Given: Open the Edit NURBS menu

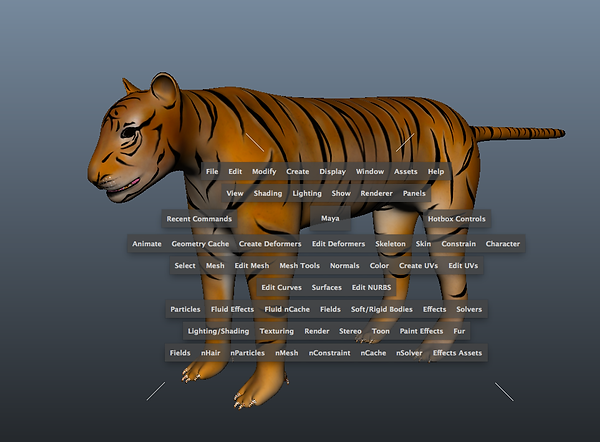Looking at the screenshot, I should pyautogui.click(x=372, y=287).
